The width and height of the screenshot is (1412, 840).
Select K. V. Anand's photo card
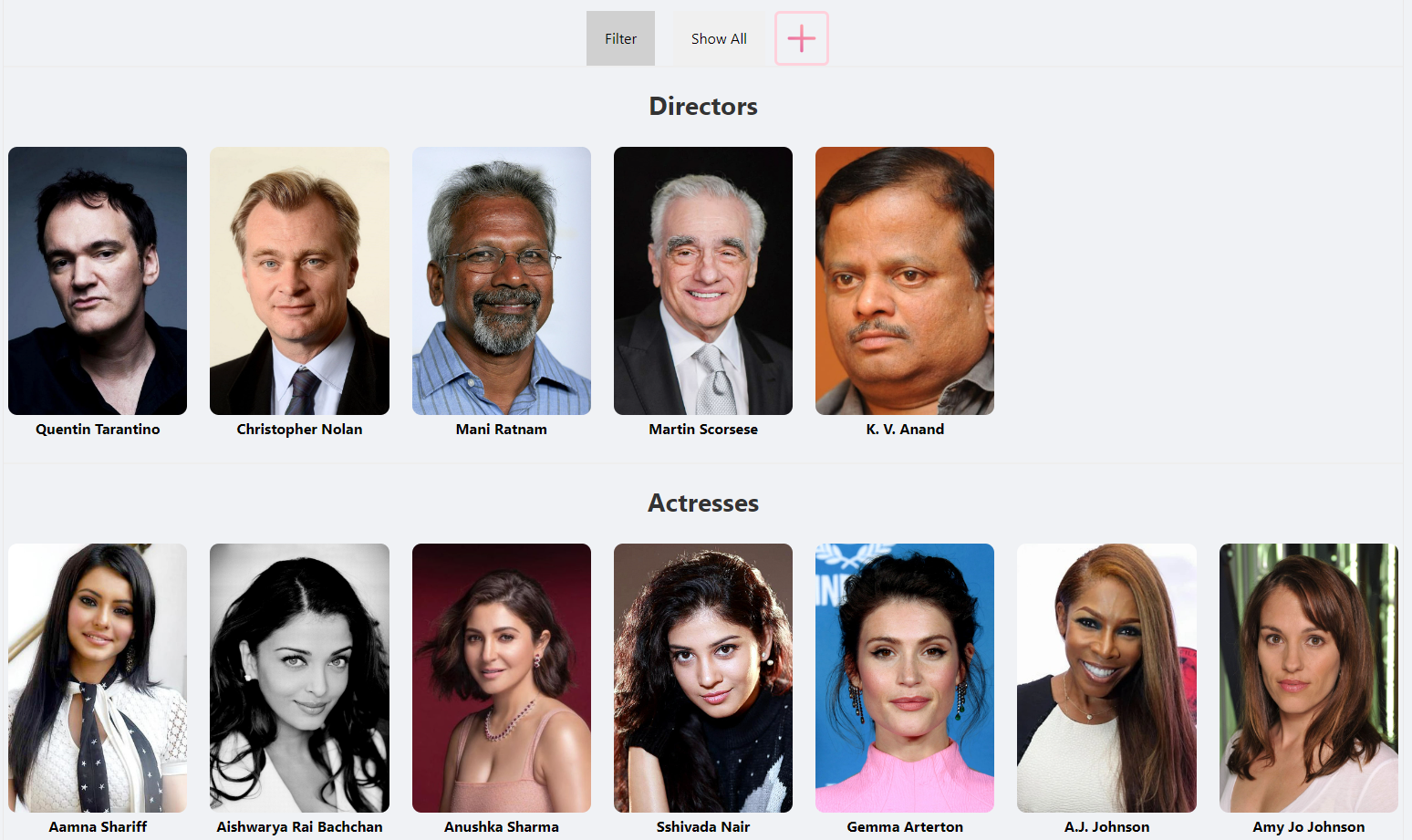click(905, 281)
